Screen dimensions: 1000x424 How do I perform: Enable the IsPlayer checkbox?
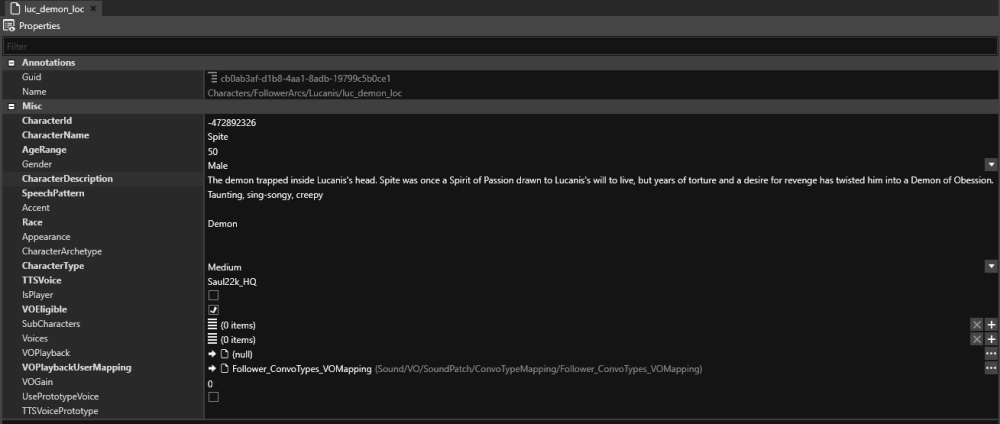(213, 296)
